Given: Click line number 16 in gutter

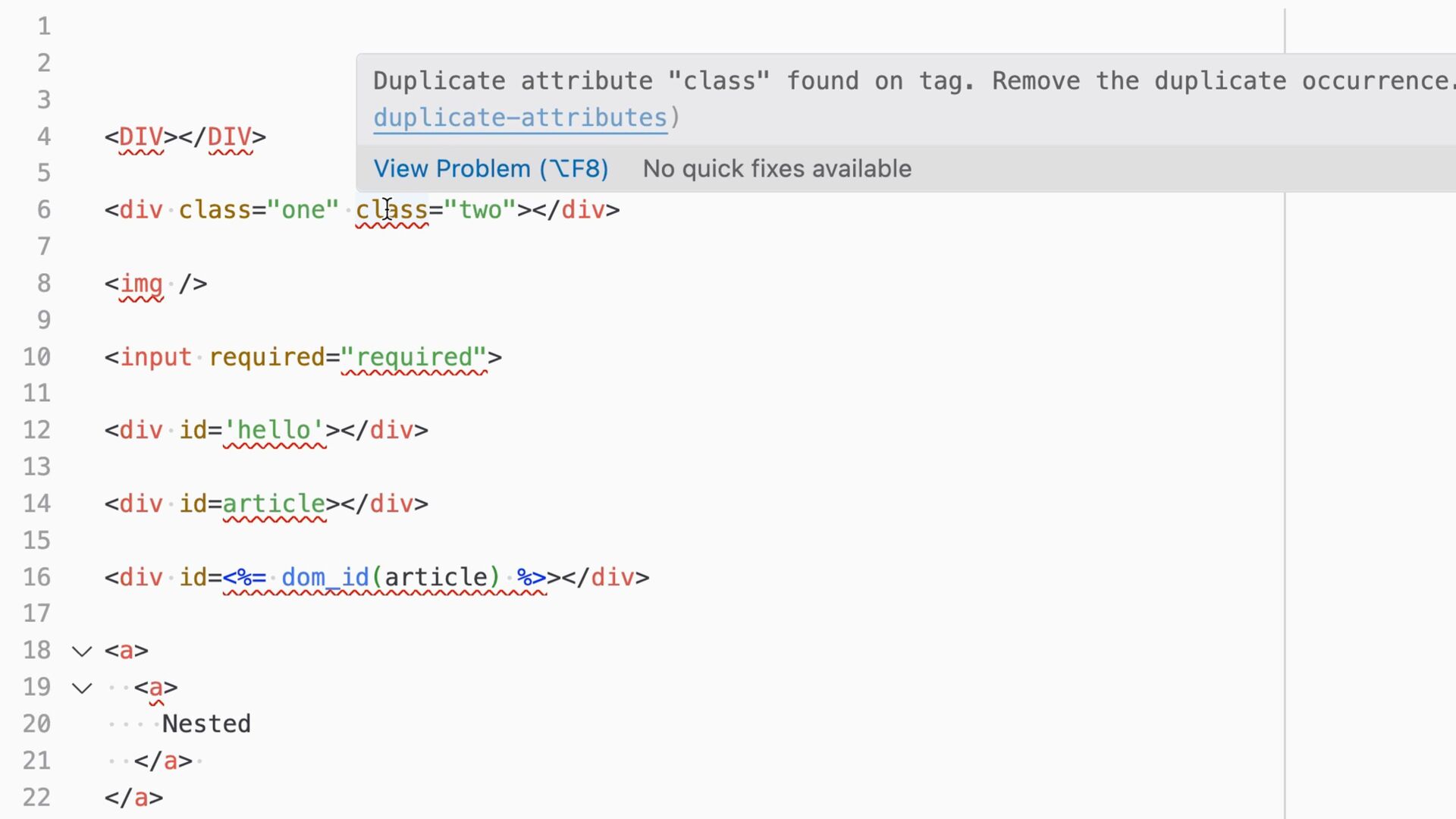Looking at the screenshot, I should coord(36,578).
